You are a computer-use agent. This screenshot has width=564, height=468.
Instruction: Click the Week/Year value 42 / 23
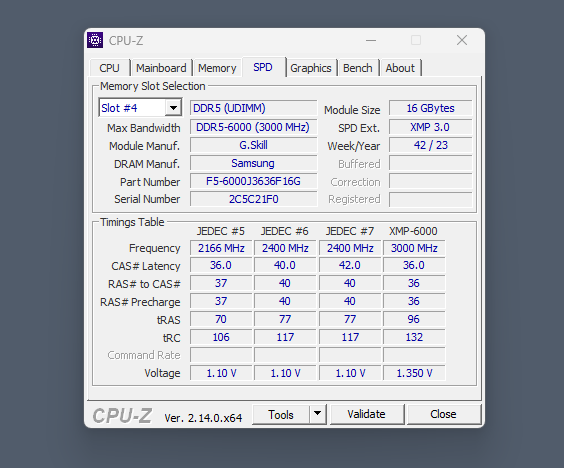431,145
